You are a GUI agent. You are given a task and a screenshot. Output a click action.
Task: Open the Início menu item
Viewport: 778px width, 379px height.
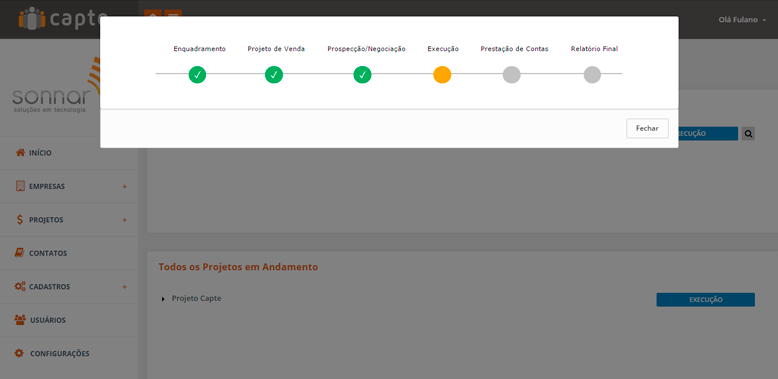[69, 153]
